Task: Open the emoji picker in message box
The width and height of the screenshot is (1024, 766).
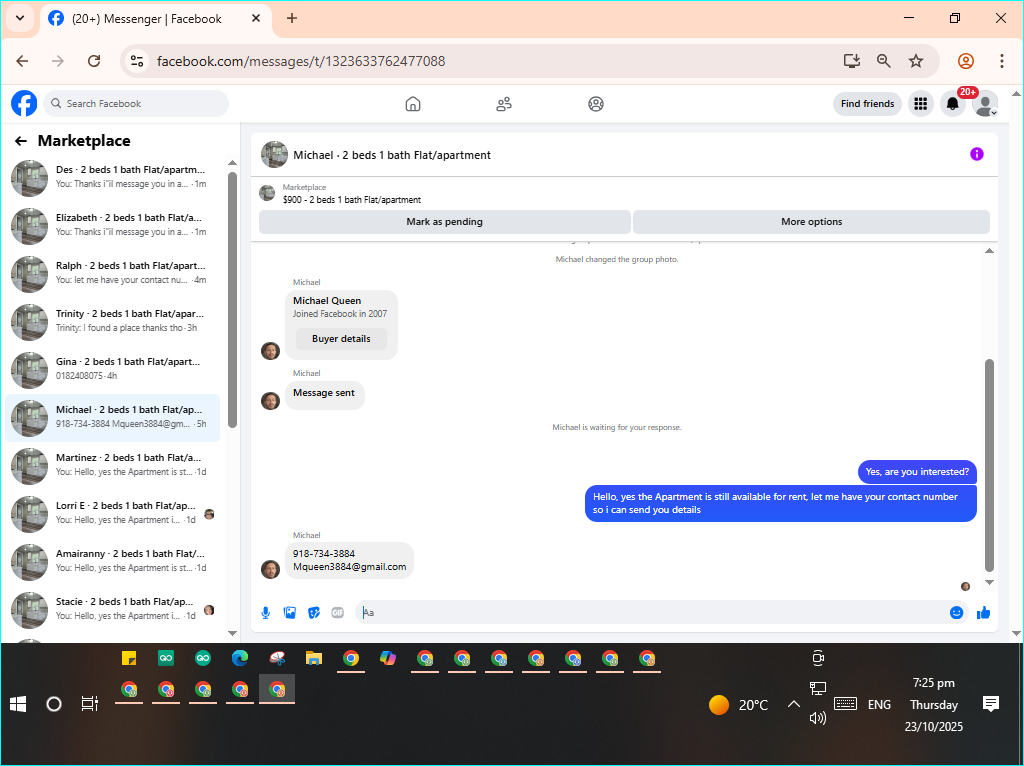Action: click(x=956, y=613)
